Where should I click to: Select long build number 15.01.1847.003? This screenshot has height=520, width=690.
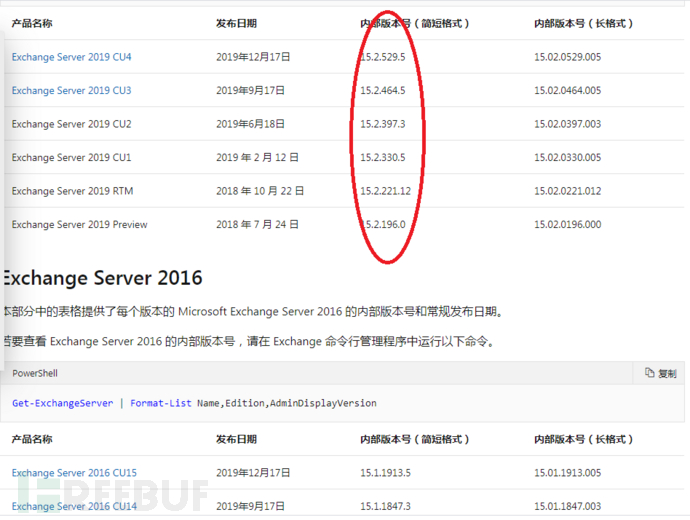coord(568,506)
